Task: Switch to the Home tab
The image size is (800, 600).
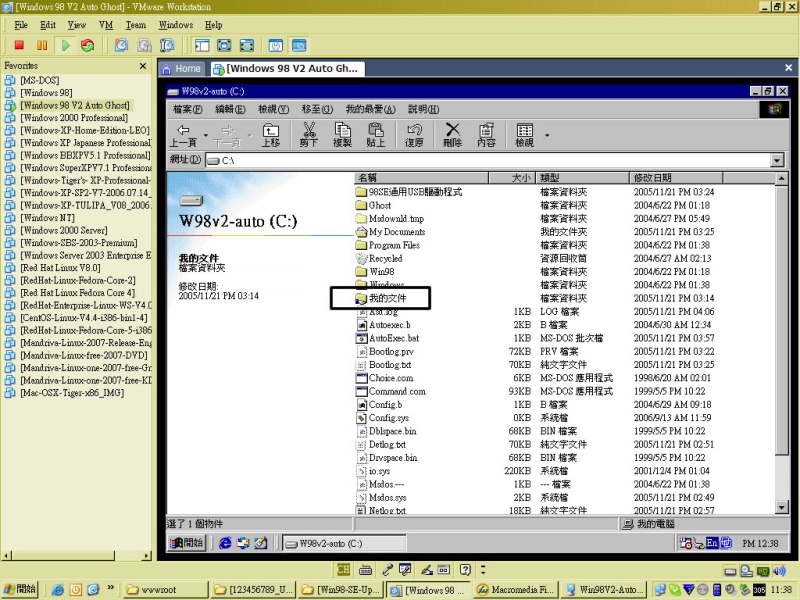Action: (182, 69)
